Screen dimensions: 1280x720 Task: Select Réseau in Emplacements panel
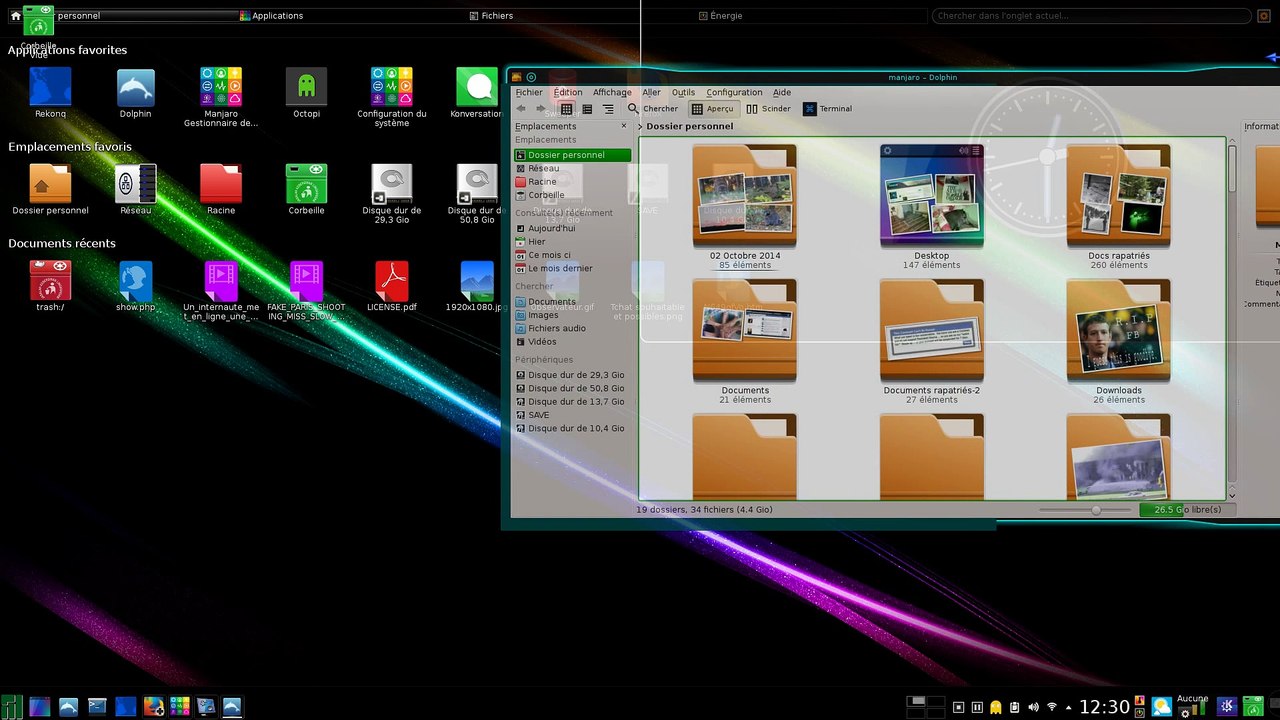tap(573, 168)
